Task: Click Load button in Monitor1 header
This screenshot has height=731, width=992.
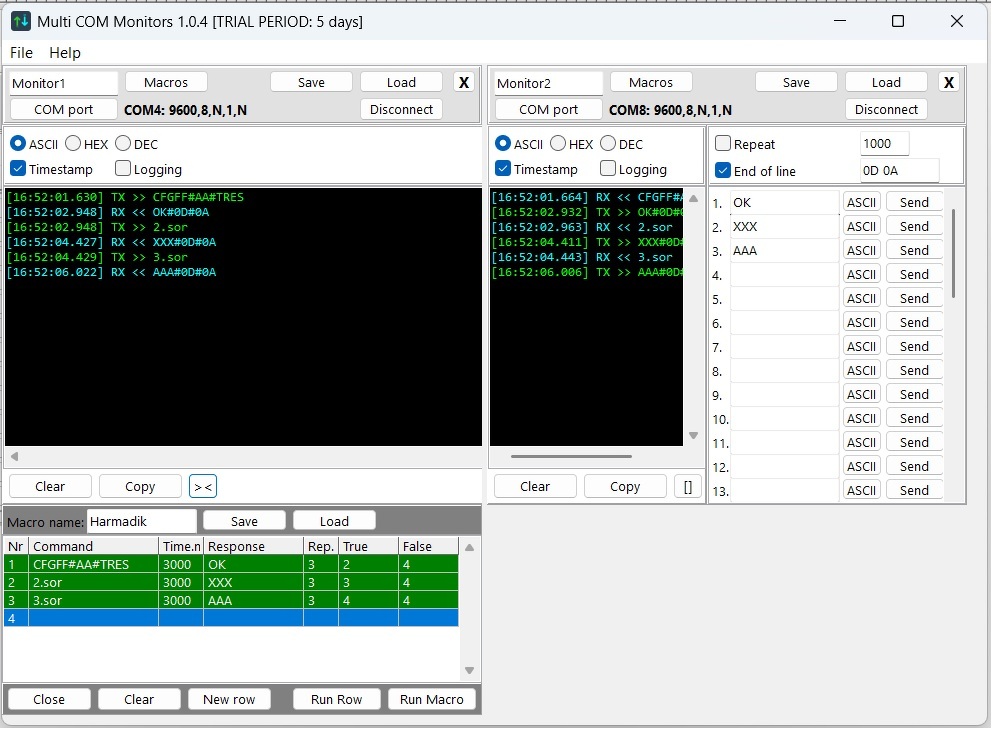Action: tap(401, 82)
